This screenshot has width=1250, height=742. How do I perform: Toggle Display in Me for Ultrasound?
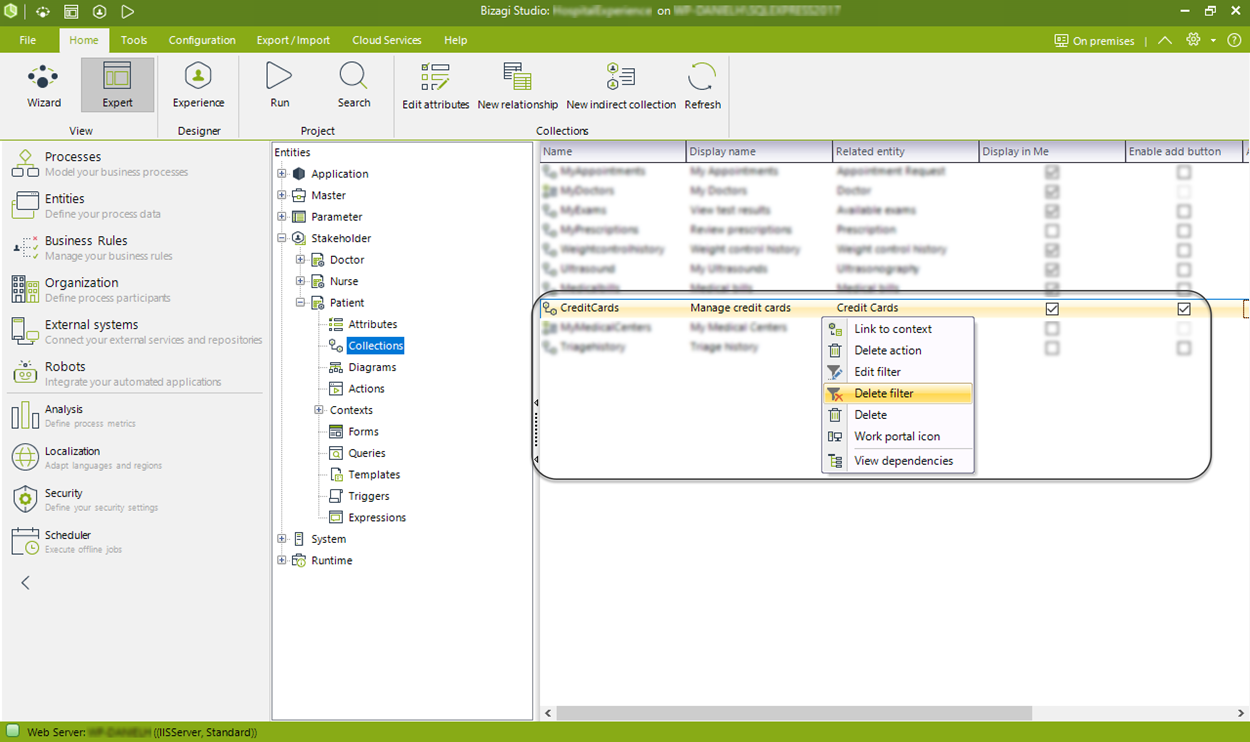(1052, 270)
